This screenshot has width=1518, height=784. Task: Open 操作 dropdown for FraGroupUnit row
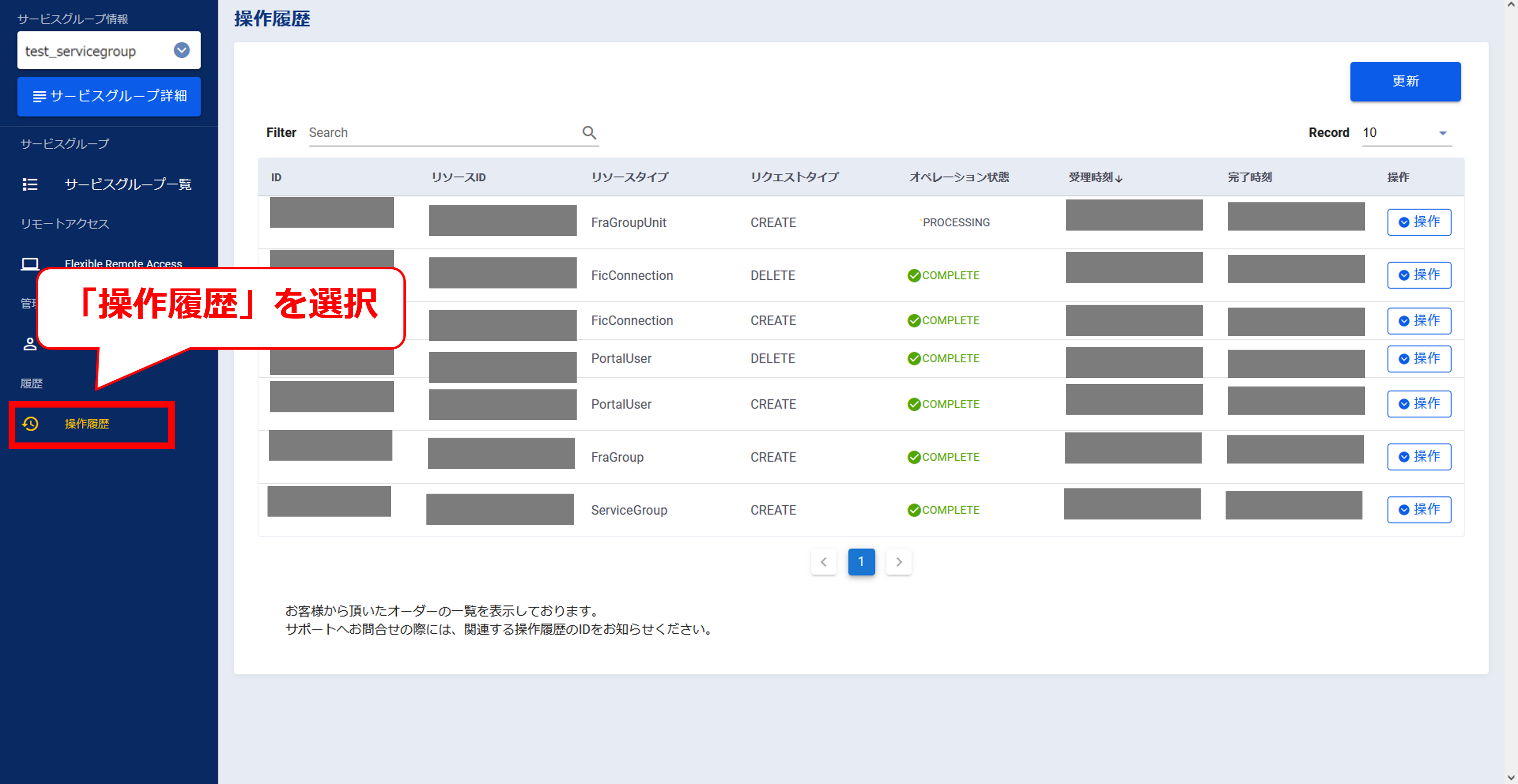[1418, 222]
